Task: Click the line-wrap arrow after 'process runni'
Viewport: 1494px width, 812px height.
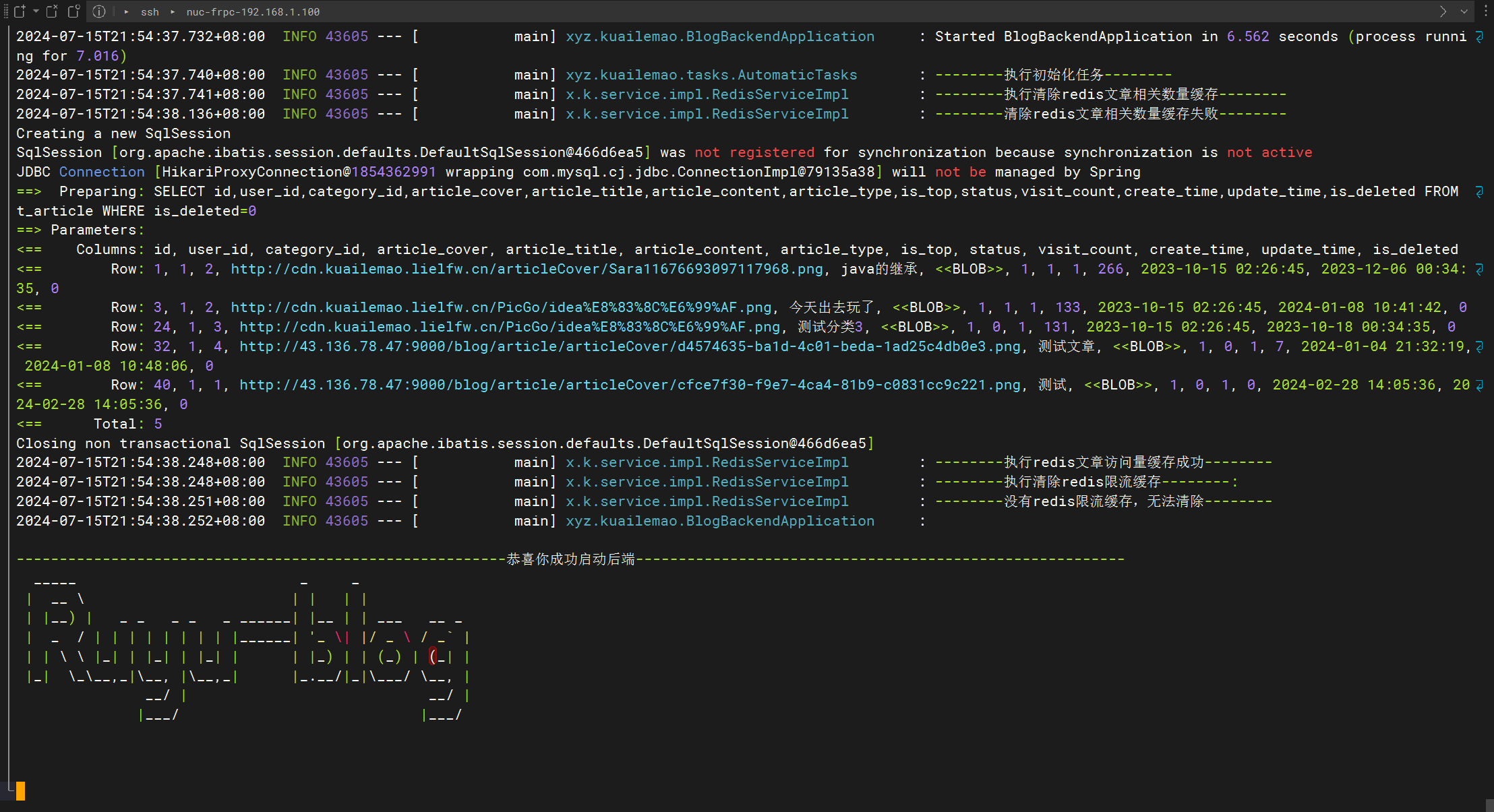Action: (1479, 36)
